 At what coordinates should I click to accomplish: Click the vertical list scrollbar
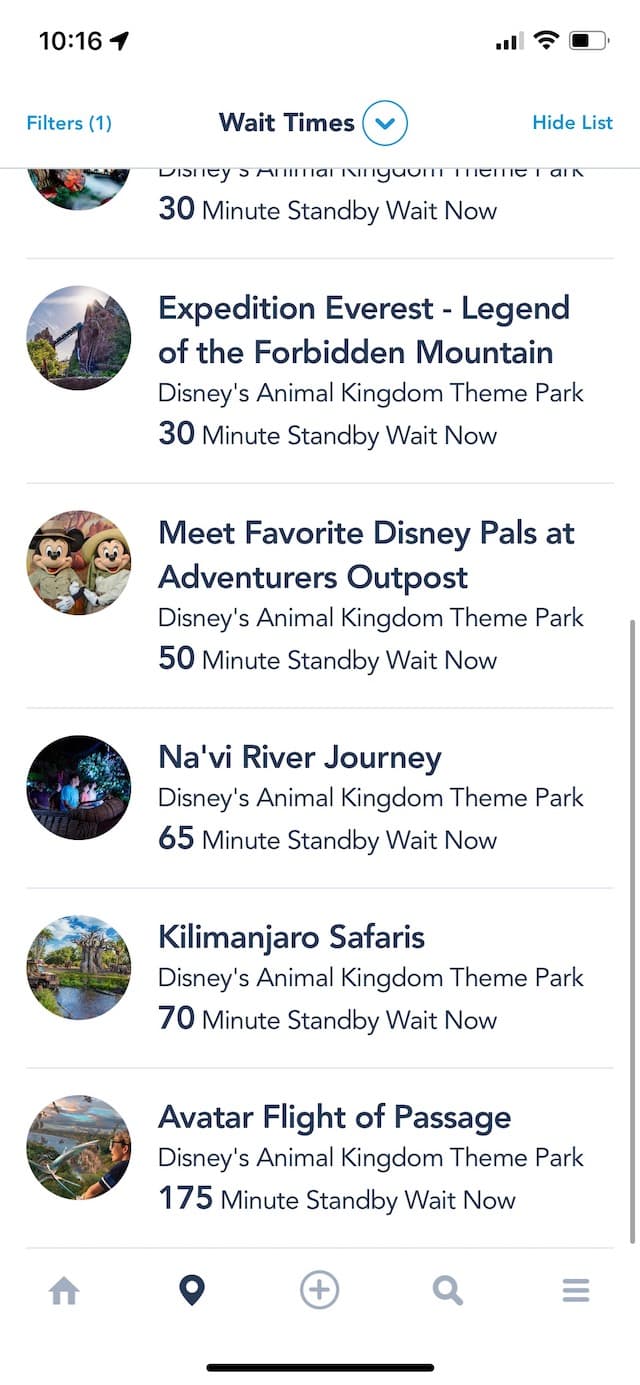[x=633, y=931]
